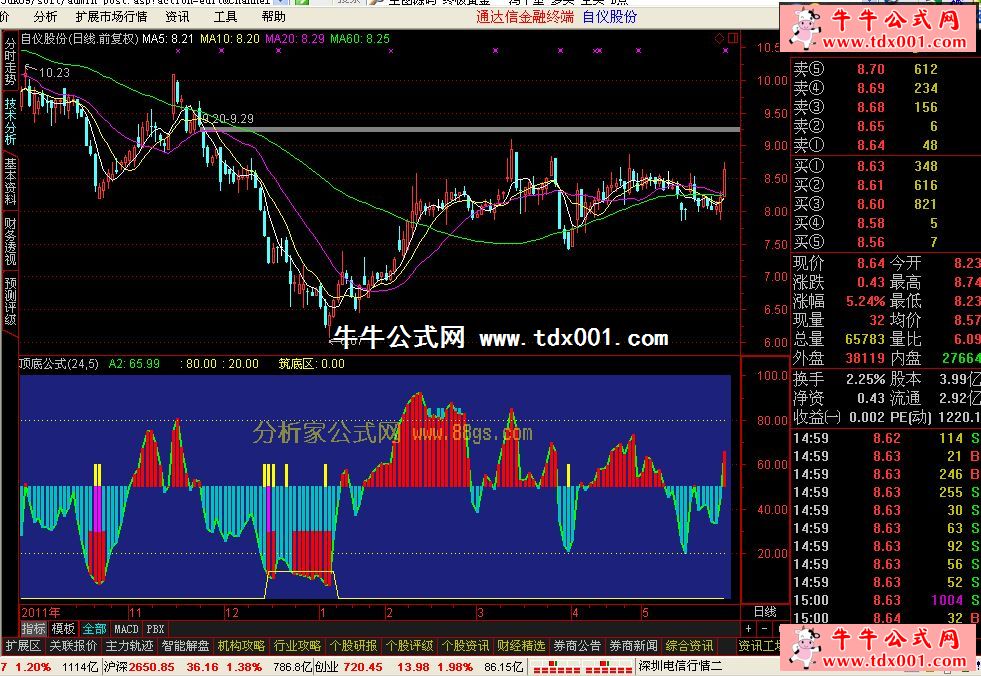Image resolution: width=981 pixels, height=676 pixels.
Task: Click the plus zoom button beside indicator tabs
Action: (749, 628)
